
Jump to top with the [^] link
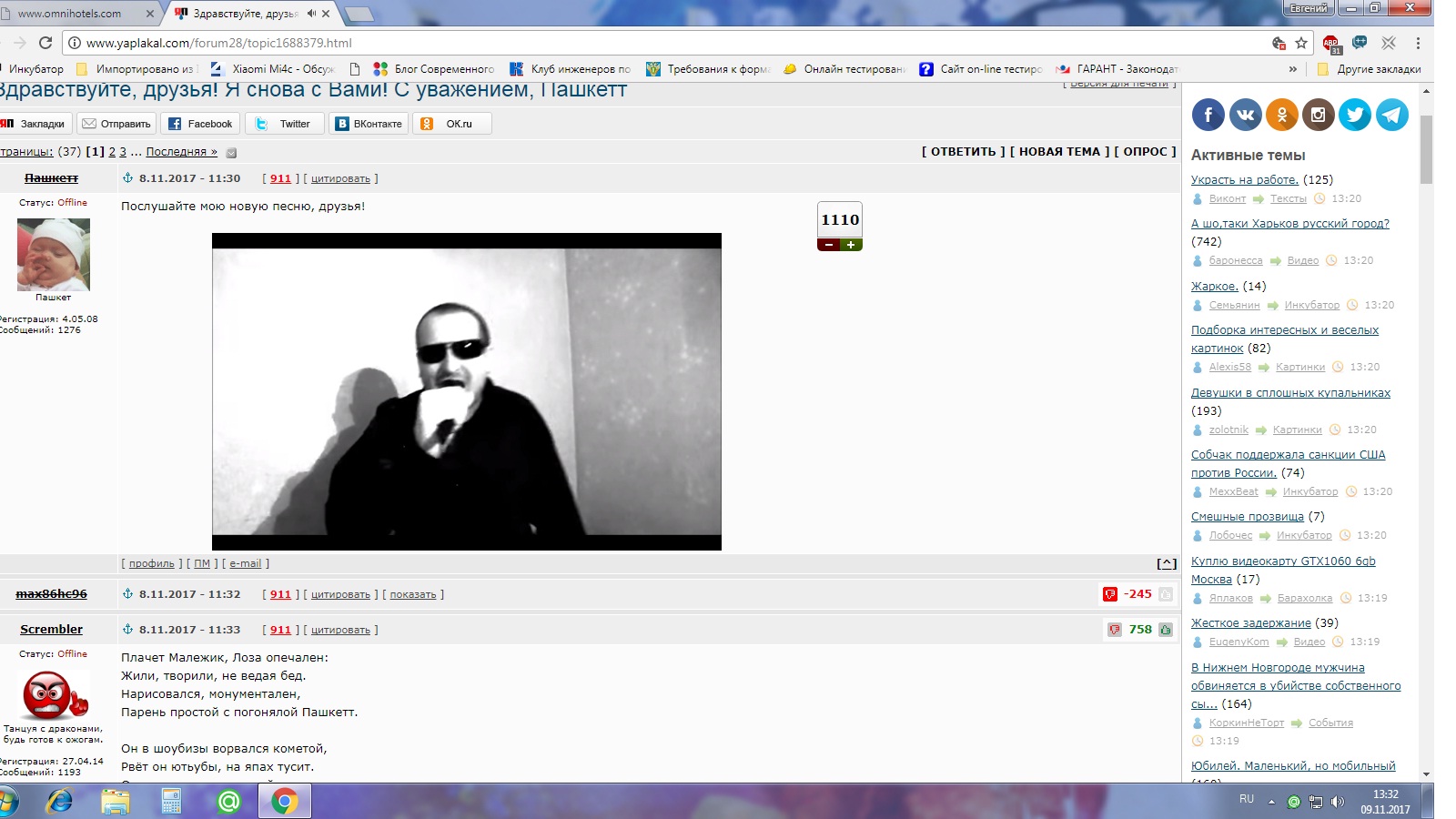point(1167,564)
